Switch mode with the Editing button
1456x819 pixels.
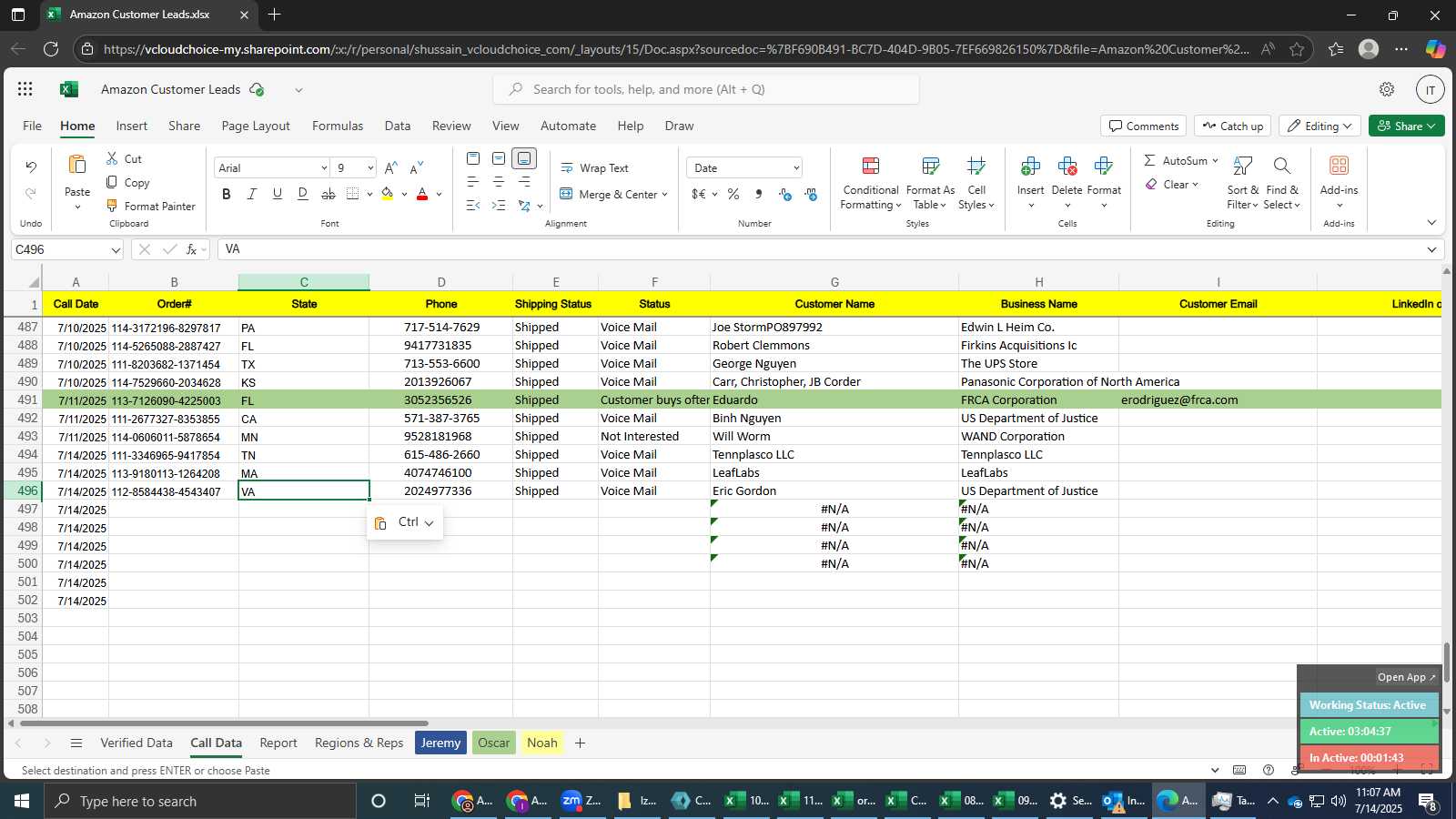pyautogui.click(x=1321, y=126)
